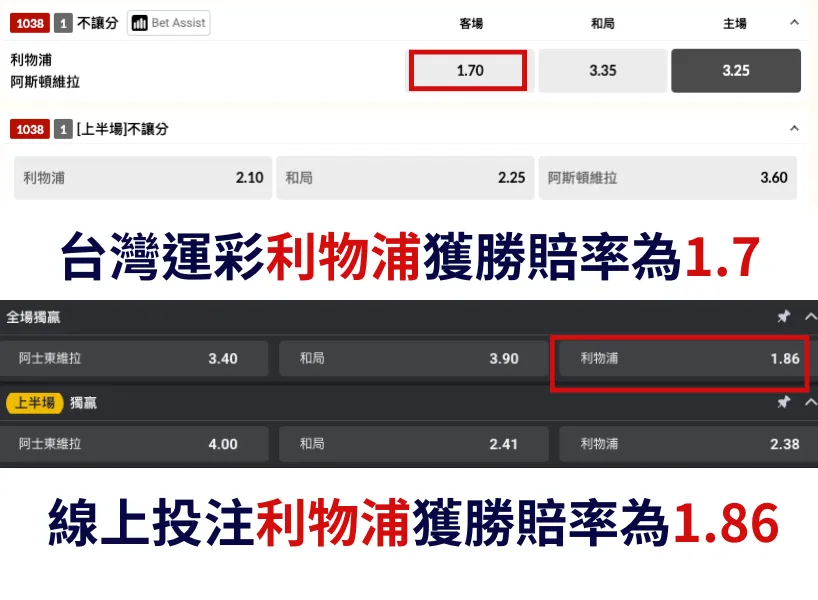Click the 1038 badge on the first-half market
The width and height of the screenshot is (818, 600).
pyautogui.click(x=29, y=129)
